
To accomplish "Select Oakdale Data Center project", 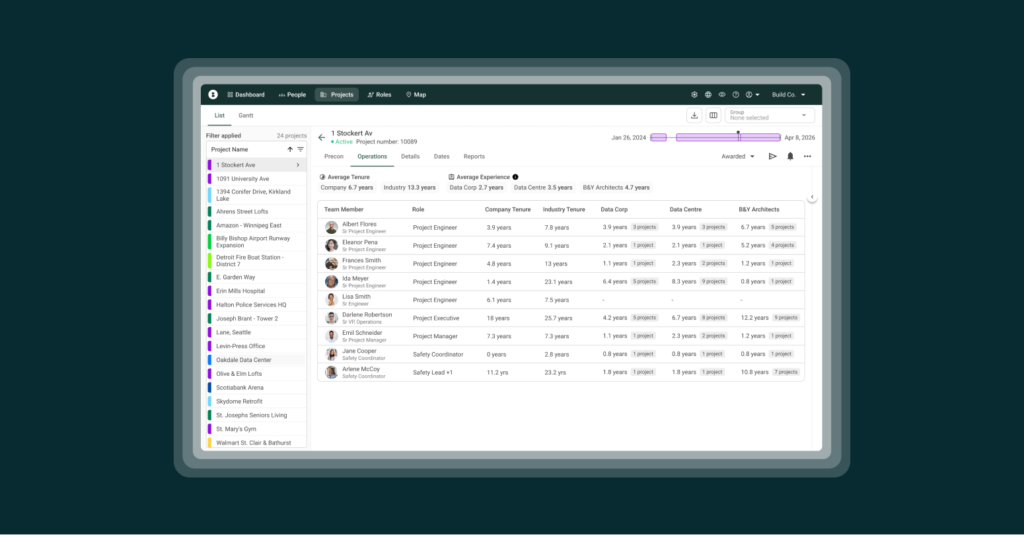I will 257,360.
